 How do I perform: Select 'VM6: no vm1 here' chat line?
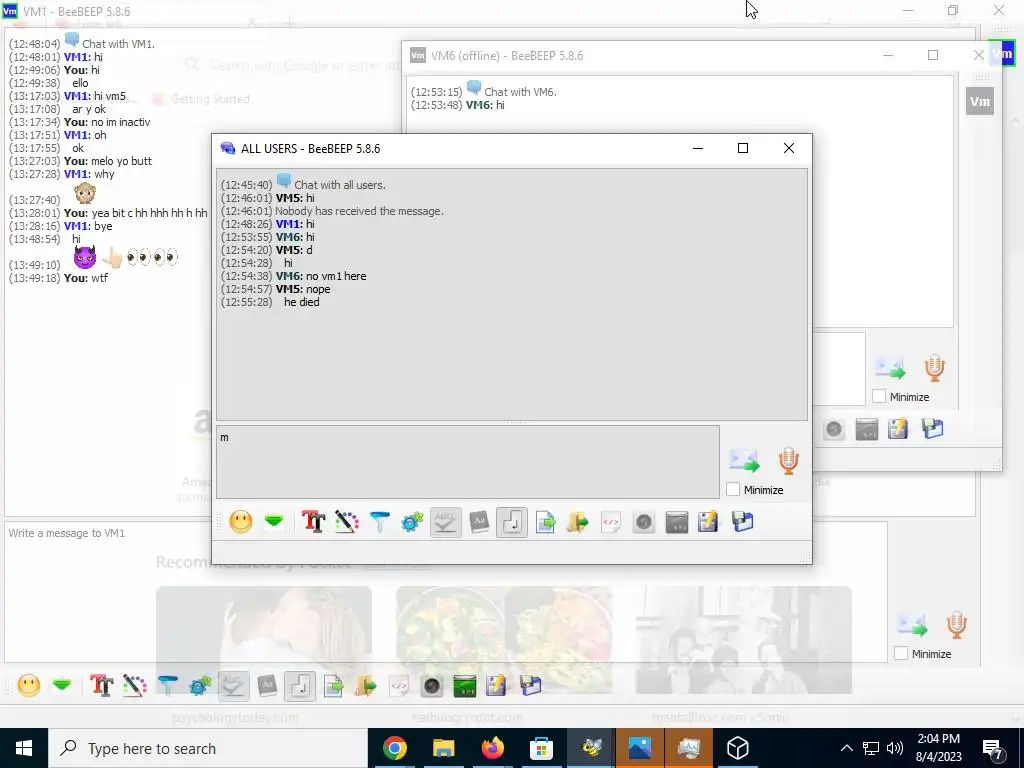(x=321, y=276)
